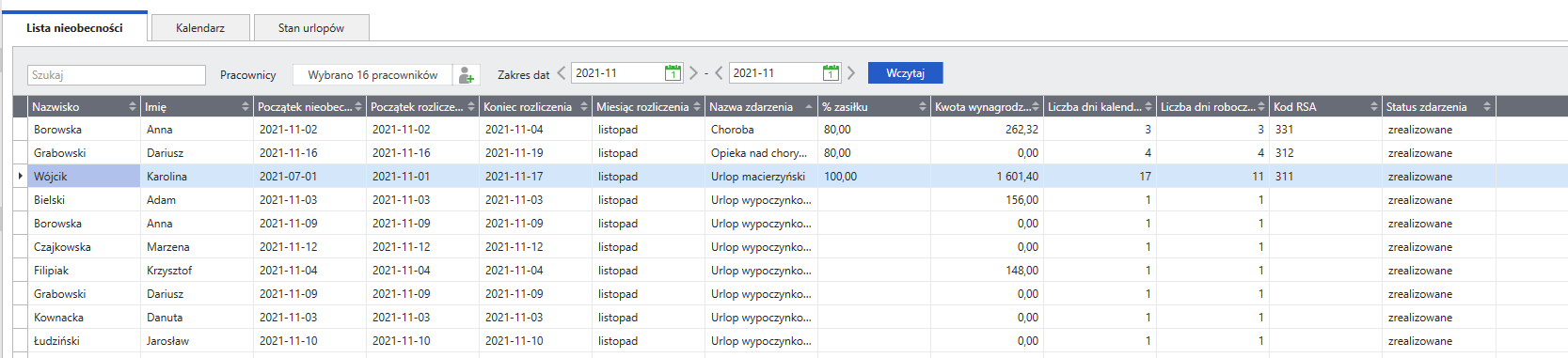This screenshot has height=358, width=1568.
Task: Sort by the Kod RSA column
Action: (1325, 107)
